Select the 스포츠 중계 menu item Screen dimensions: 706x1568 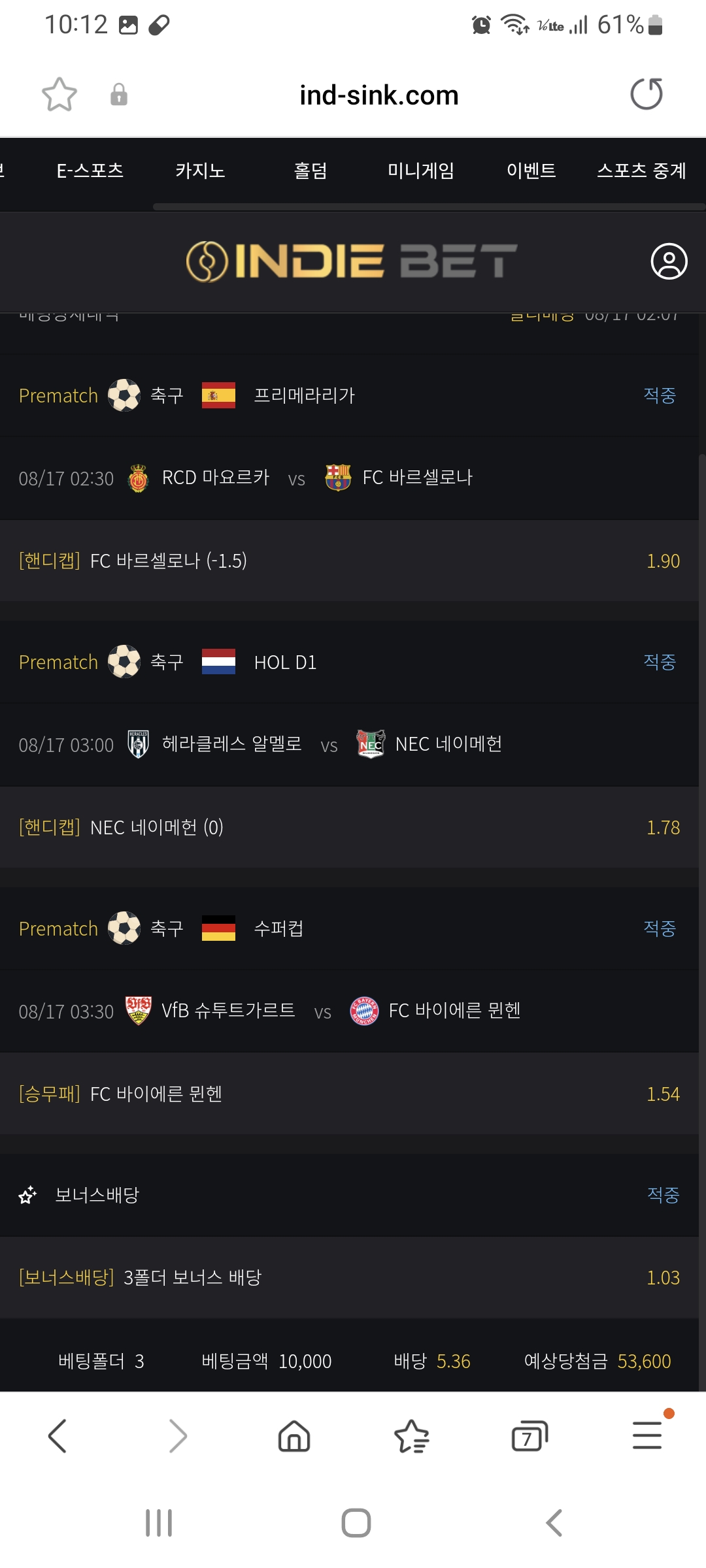[641, 171]
